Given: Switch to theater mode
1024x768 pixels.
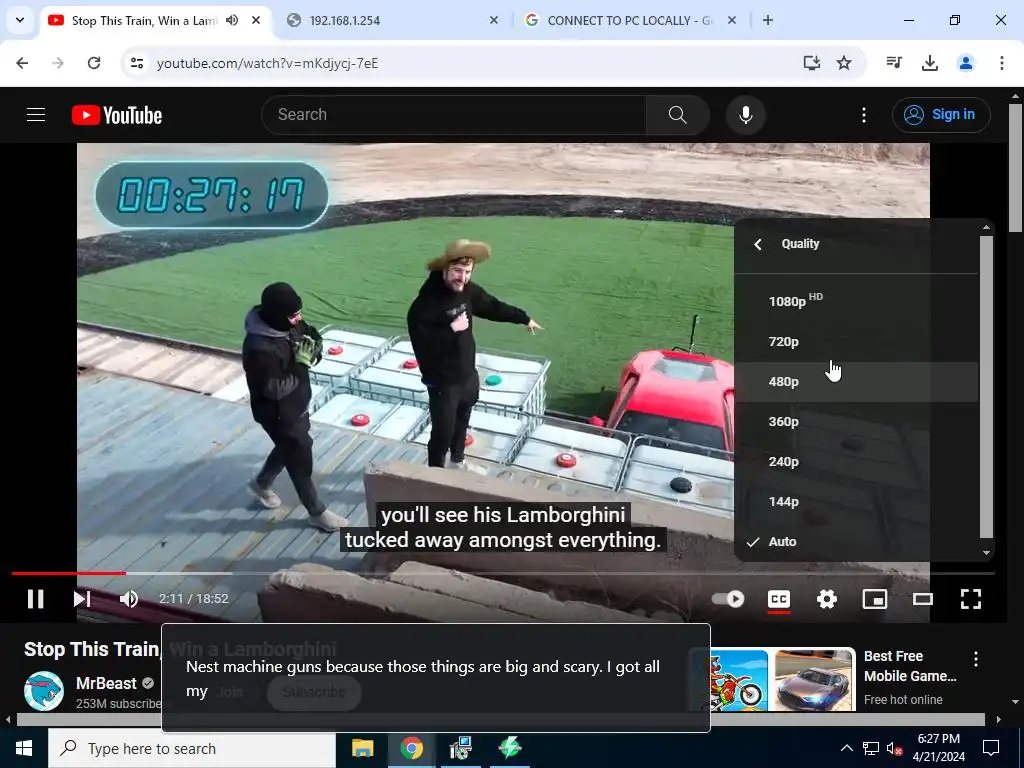Looking at the screenshot, I should coord(923,599).
